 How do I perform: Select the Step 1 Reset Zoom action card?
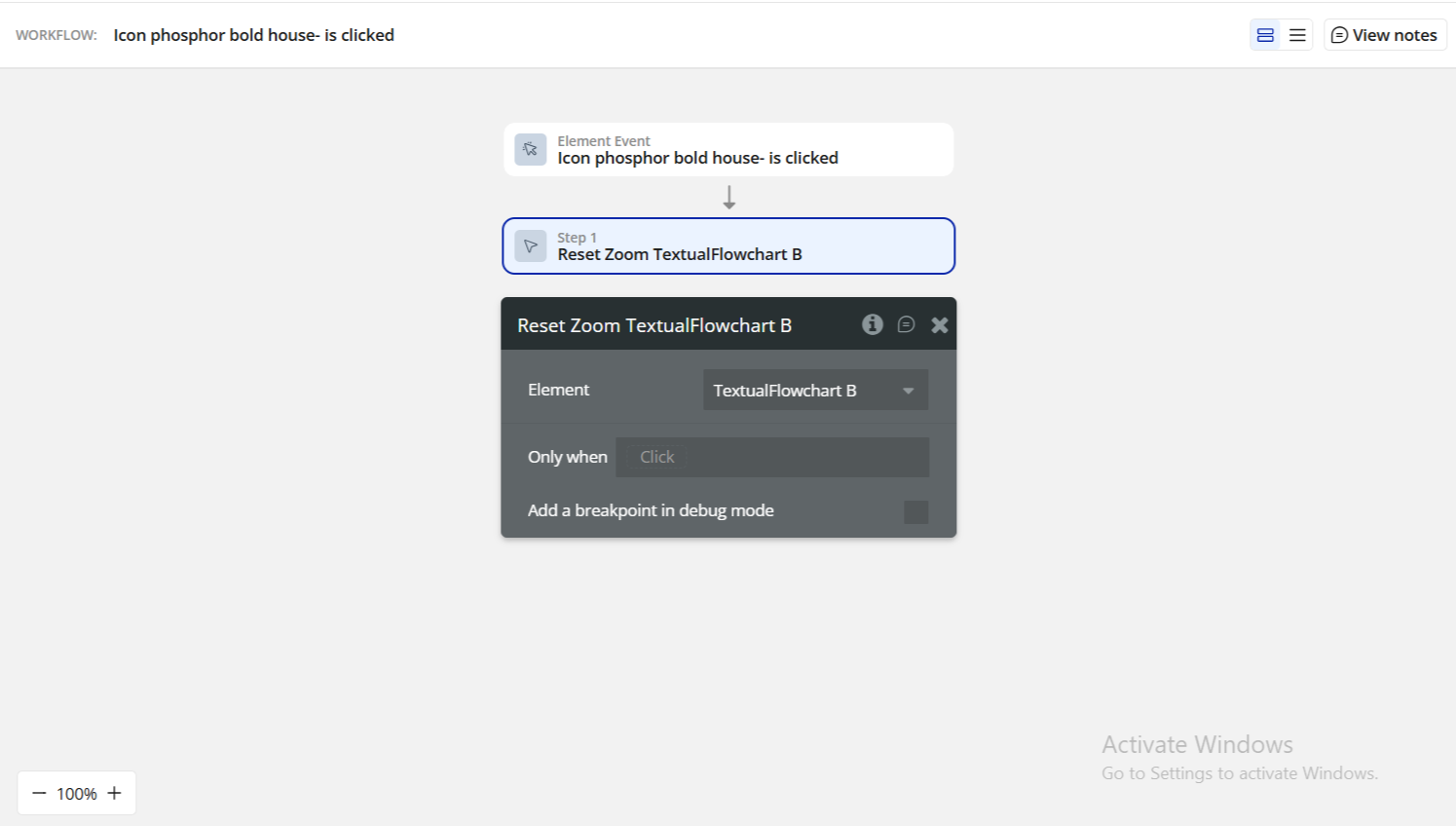[x=728, y=246]
